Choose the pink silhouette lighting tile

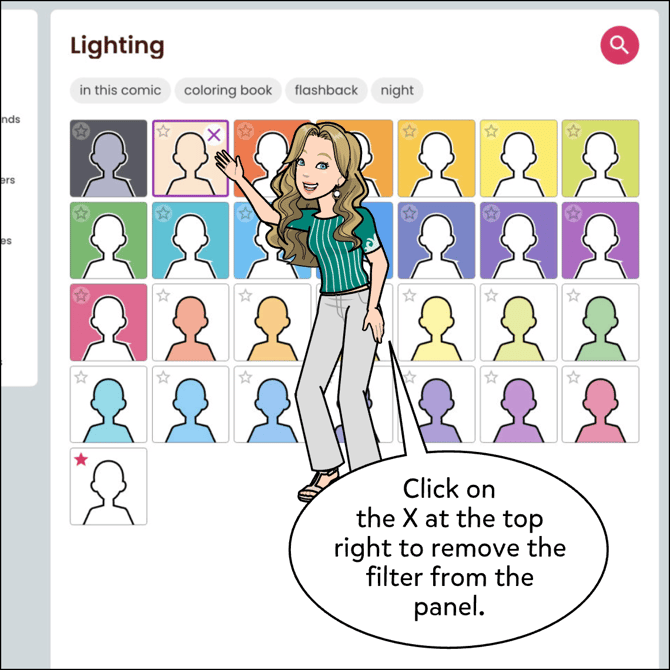click(600, 404)
